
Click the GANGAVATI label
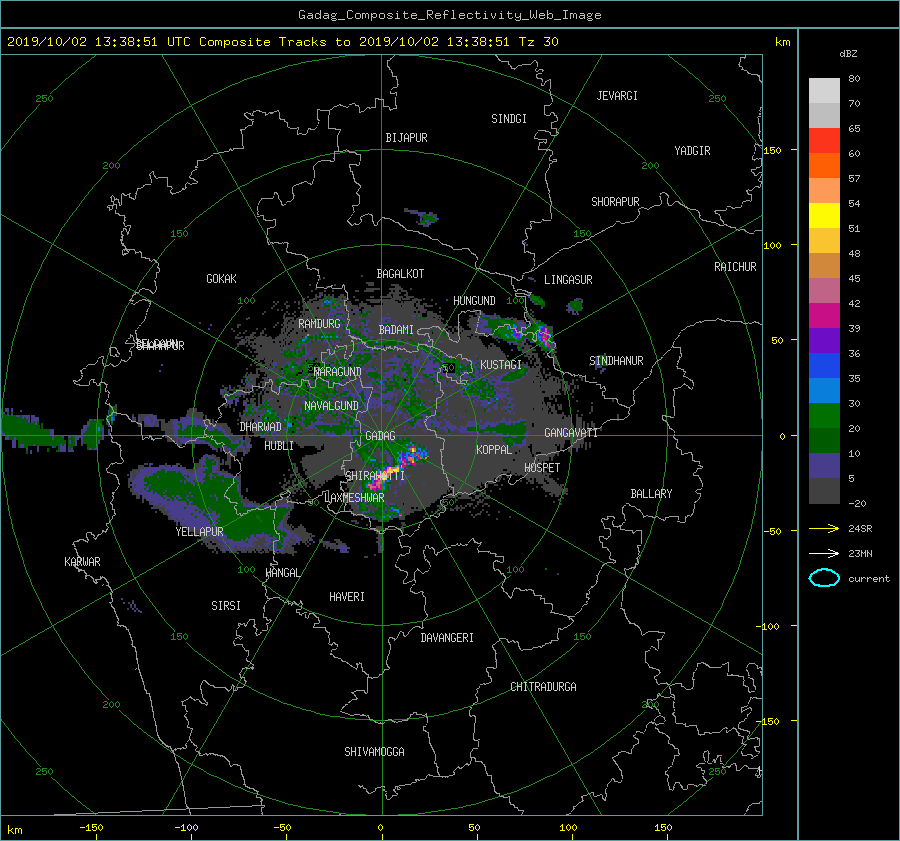point(571,433)
